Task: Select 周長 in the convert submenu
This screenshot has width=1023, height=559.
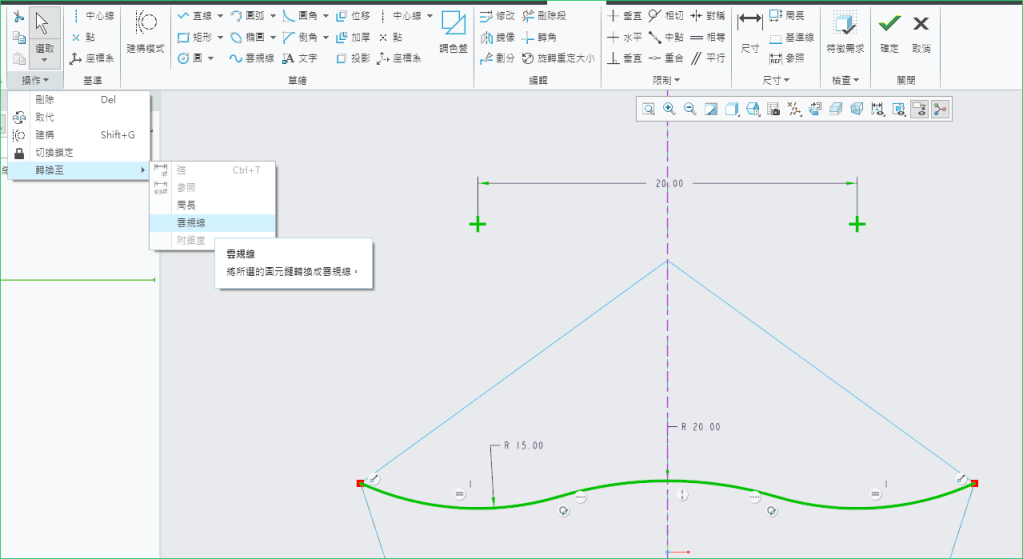Action: (186, 205)
